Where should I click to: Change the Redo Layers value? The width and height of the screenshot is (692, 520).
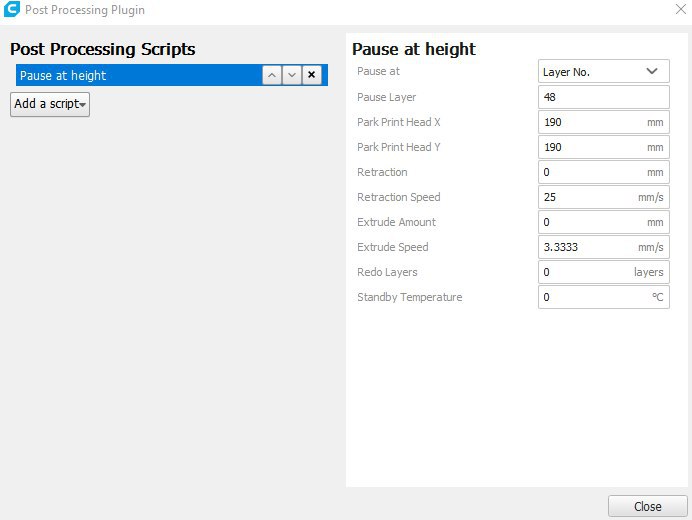[x=585, y=272]
